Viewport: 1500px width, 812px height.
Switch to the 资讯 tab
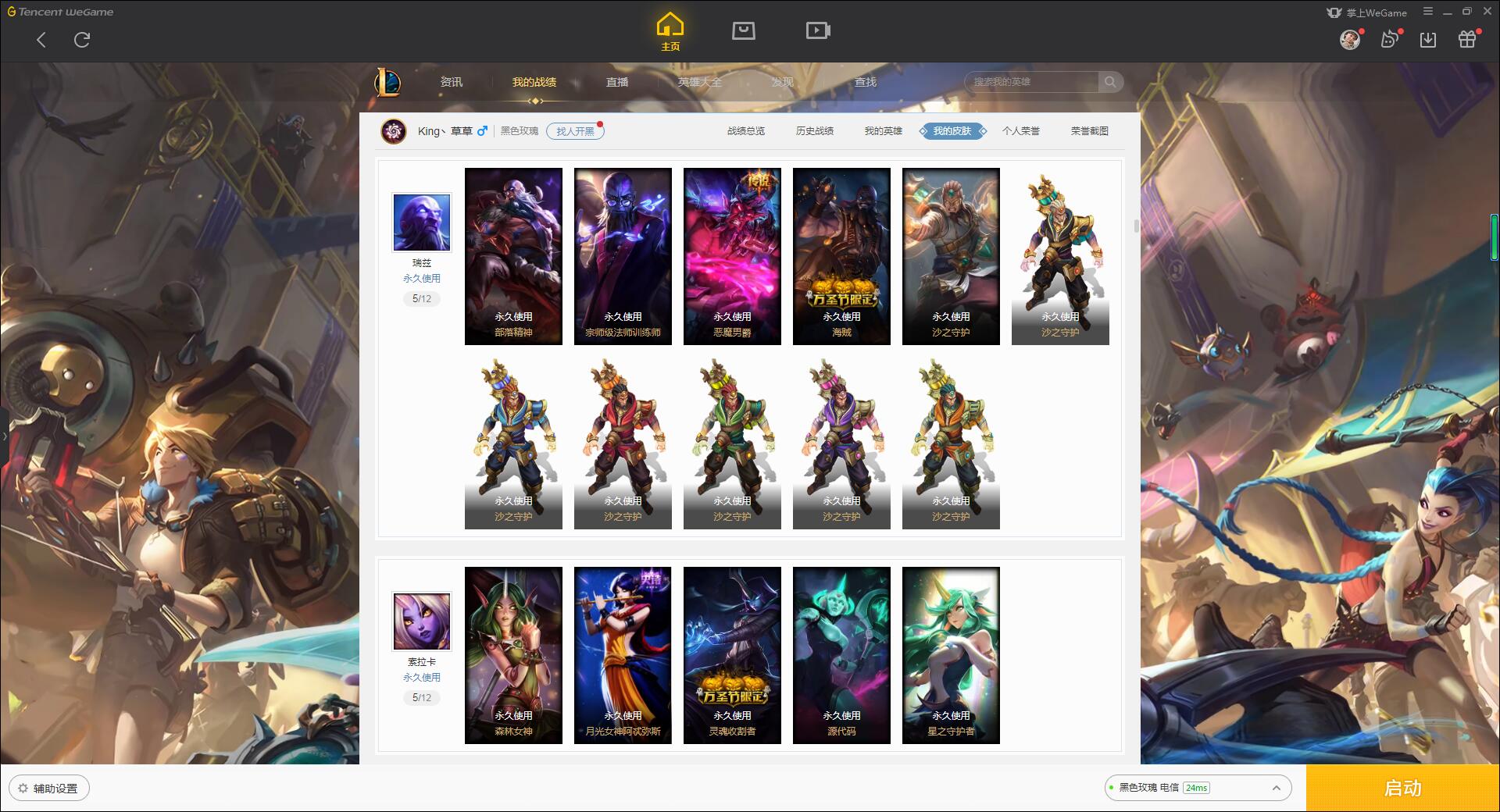tap(452, 82)
